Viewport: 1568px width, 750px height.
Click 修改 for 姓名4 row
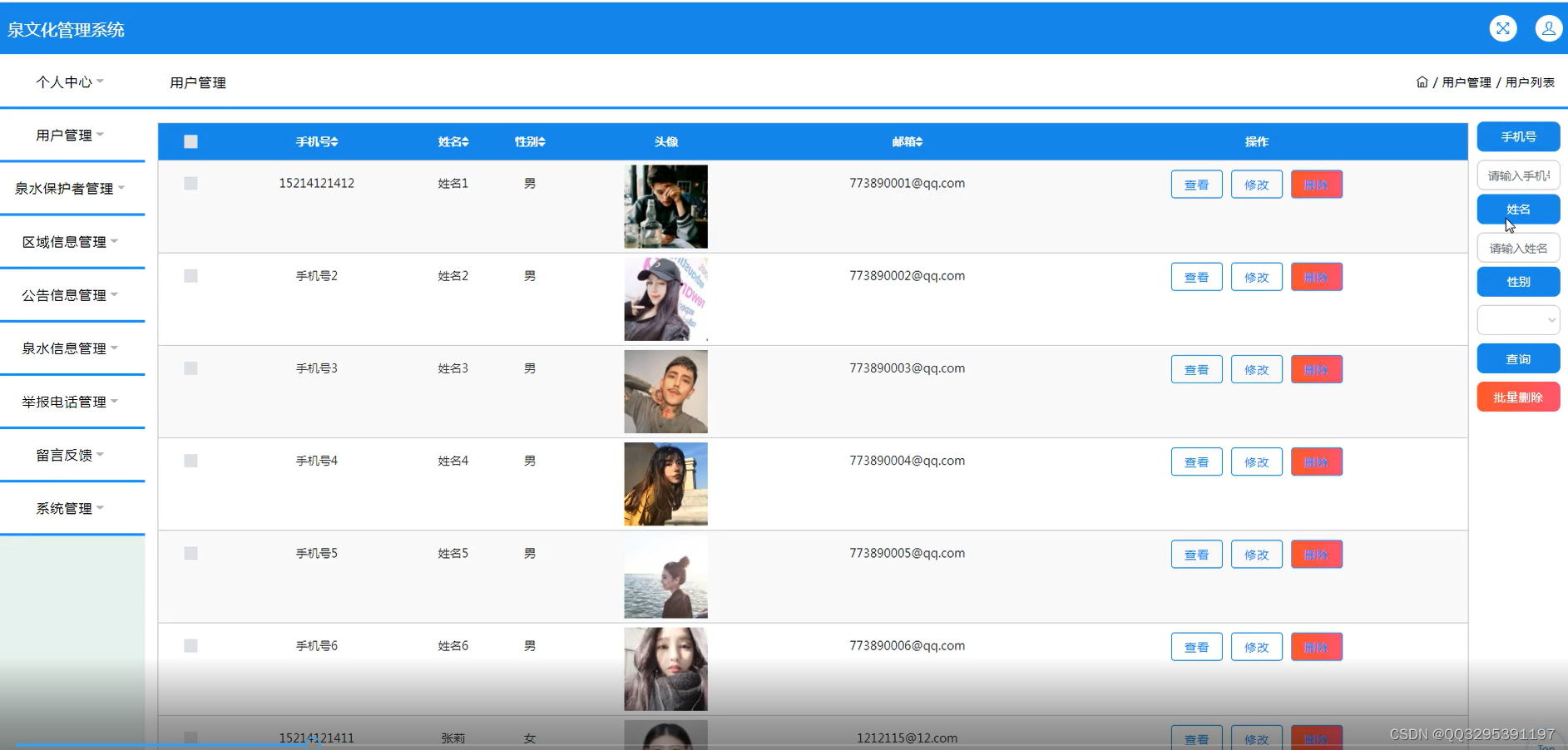click(x=1256, y=461)
